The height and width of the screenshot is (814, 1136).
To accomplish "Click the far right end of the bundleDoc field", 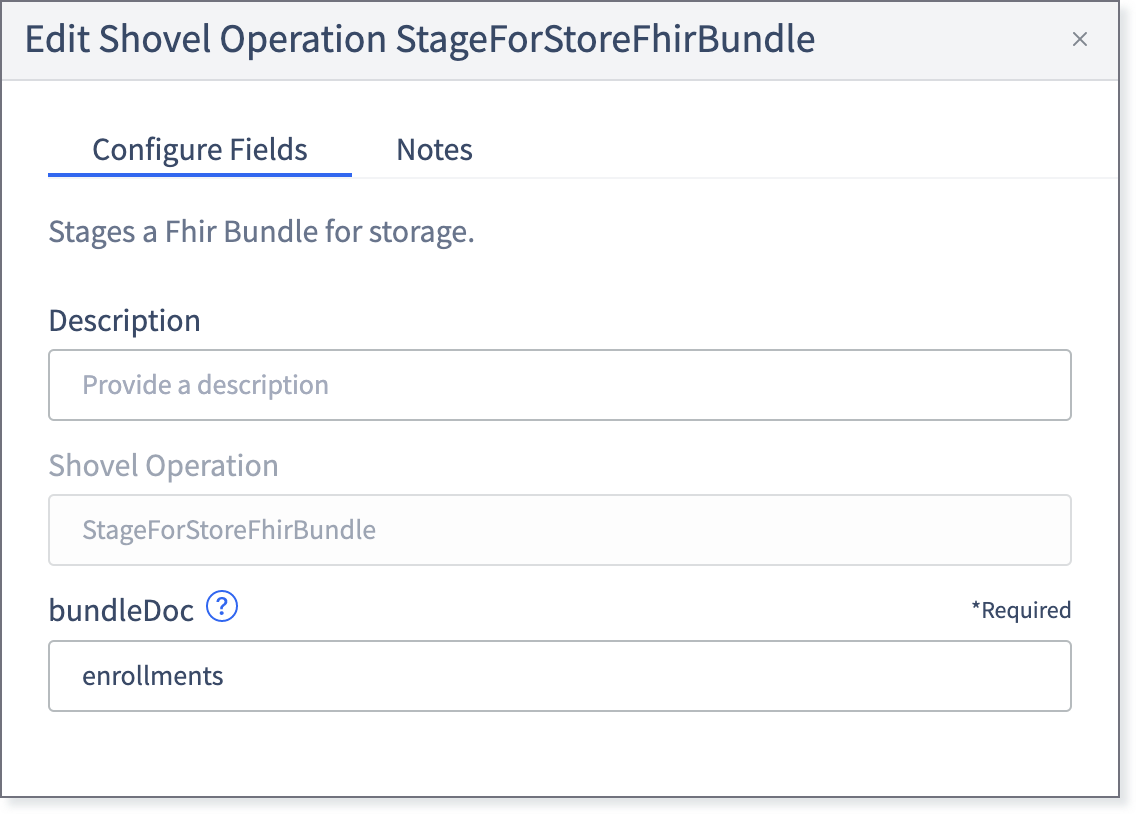I will tap(1051, 676).
